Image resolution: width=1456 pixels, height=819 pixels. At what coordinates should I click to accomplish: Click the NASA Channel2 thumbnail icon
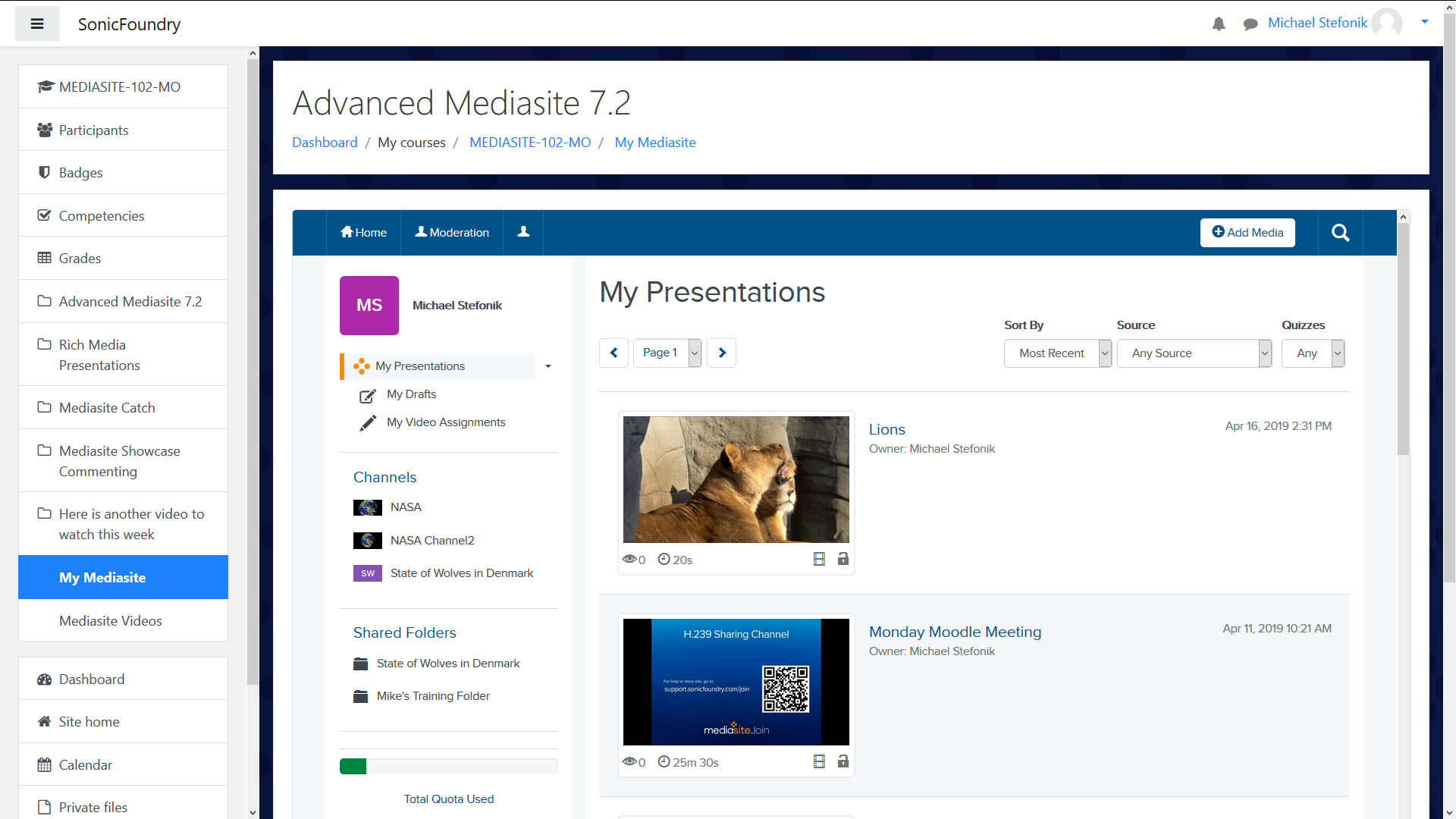click(368, 541)
